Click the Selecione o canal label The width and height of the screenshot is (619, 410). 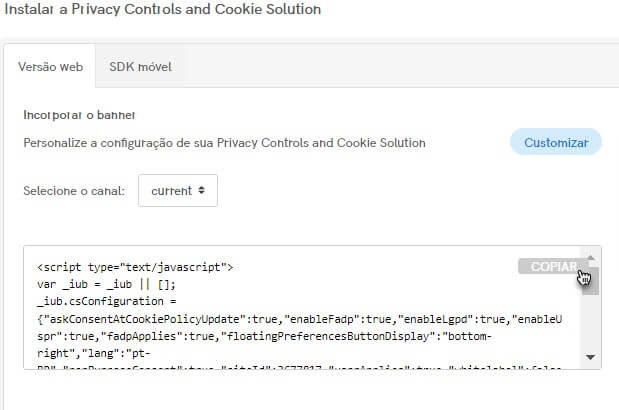tap(74, 191)
